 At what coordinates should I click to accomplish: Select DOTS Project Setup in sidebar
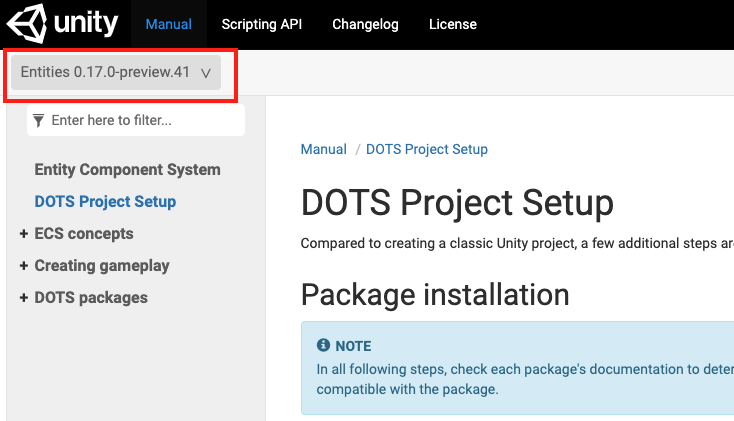tap(105, 201)
